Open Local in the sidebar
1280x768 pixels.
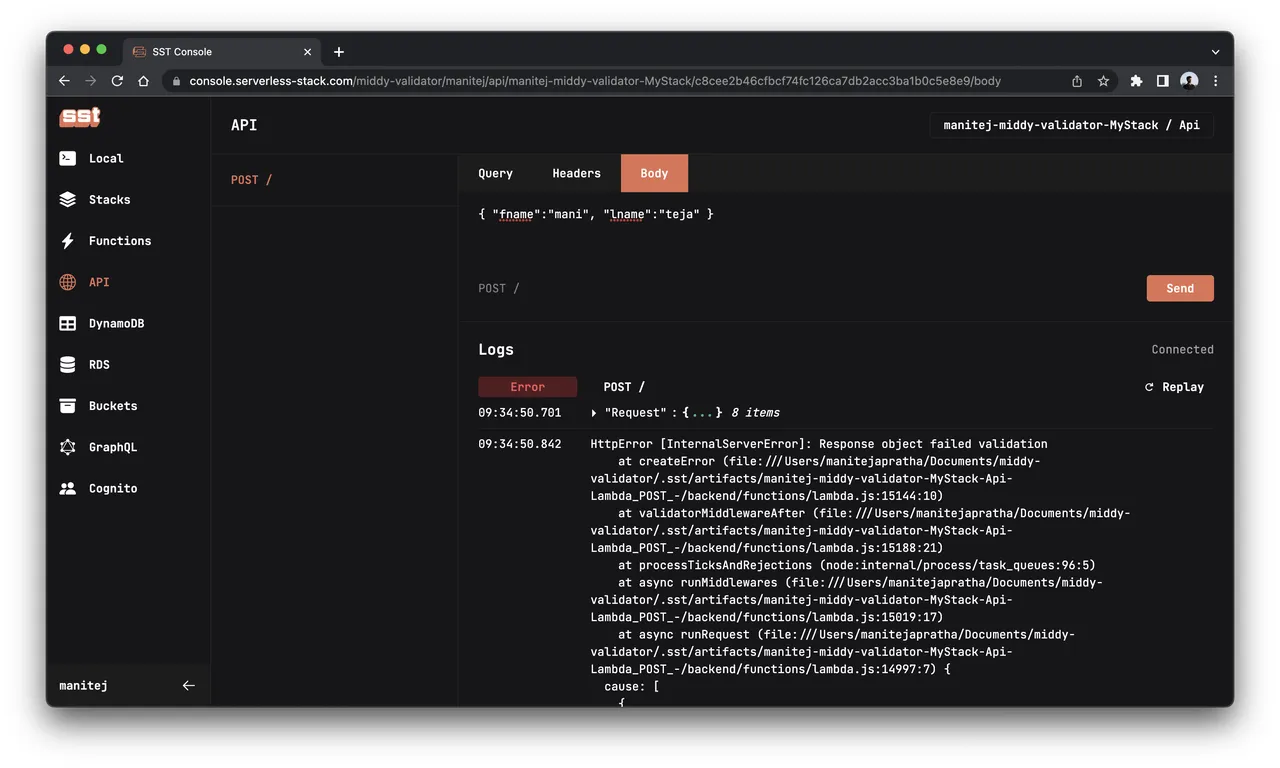pyautogui.click(x=106, y=158)
